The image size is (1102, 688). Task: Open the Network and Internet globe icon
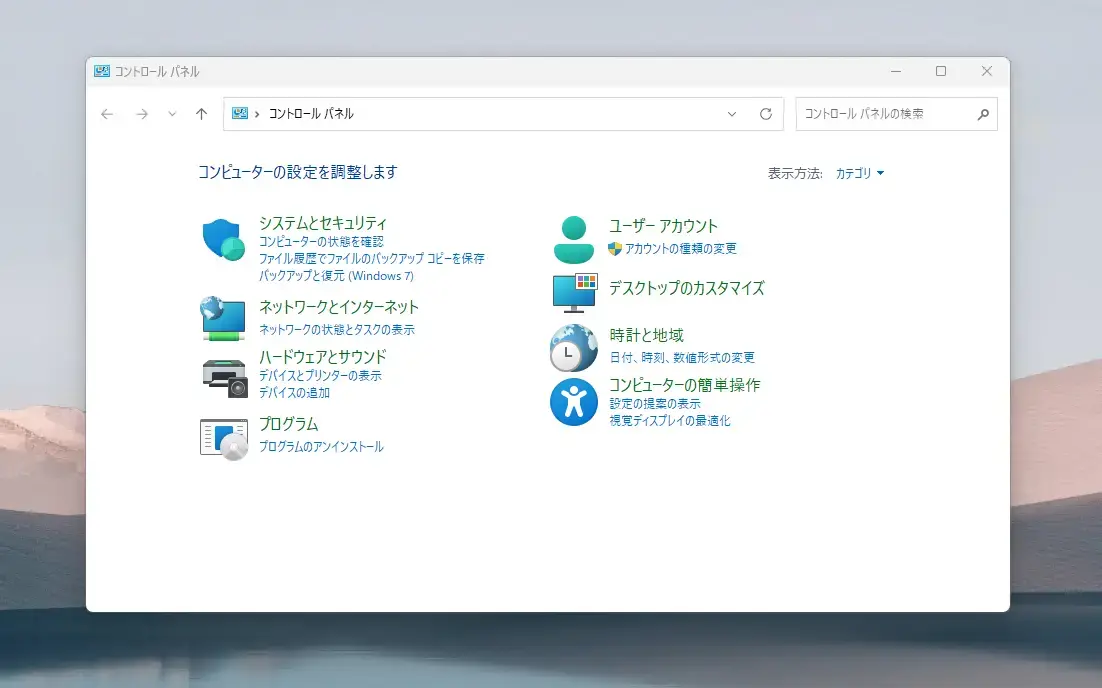(223, 318)
